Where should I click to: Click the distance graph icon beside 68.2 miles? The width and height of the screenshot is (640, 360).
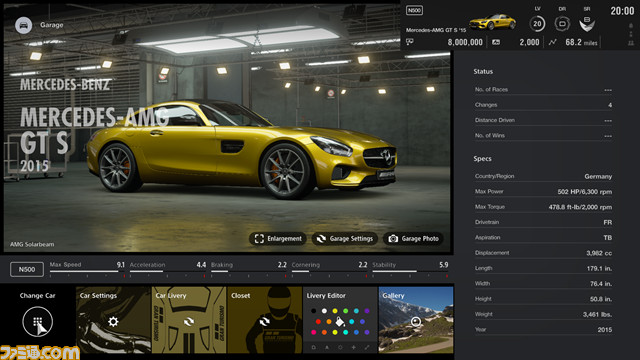552,42
